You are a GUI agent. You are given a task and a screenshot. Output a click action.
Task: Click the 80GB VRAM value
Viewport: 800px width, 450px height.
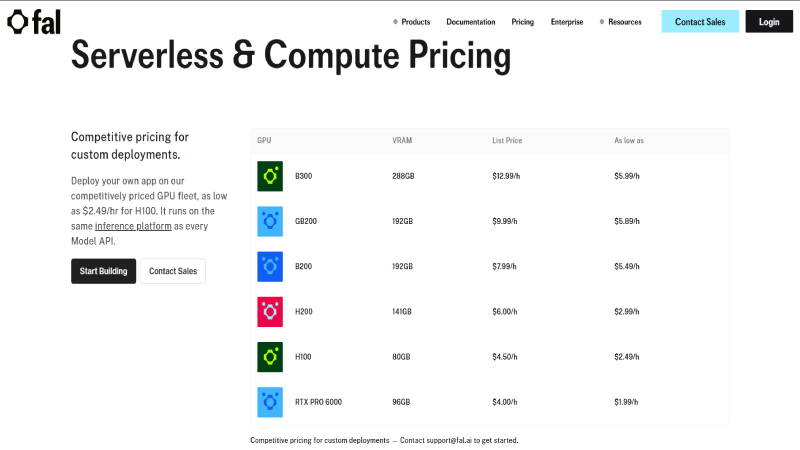[x=401, y=357]
